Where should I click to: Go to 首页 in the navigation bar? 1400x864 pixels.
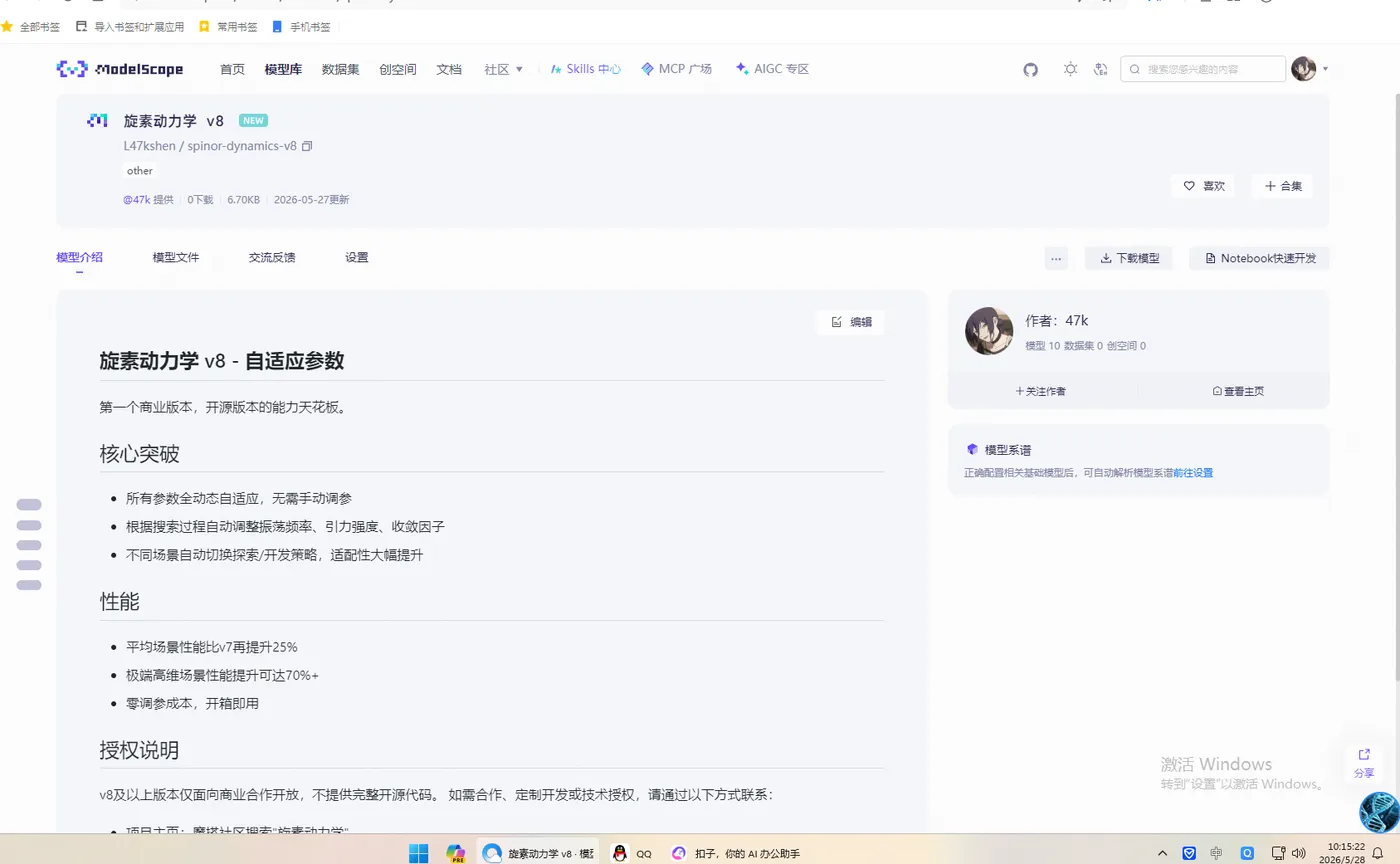(232, 69)
